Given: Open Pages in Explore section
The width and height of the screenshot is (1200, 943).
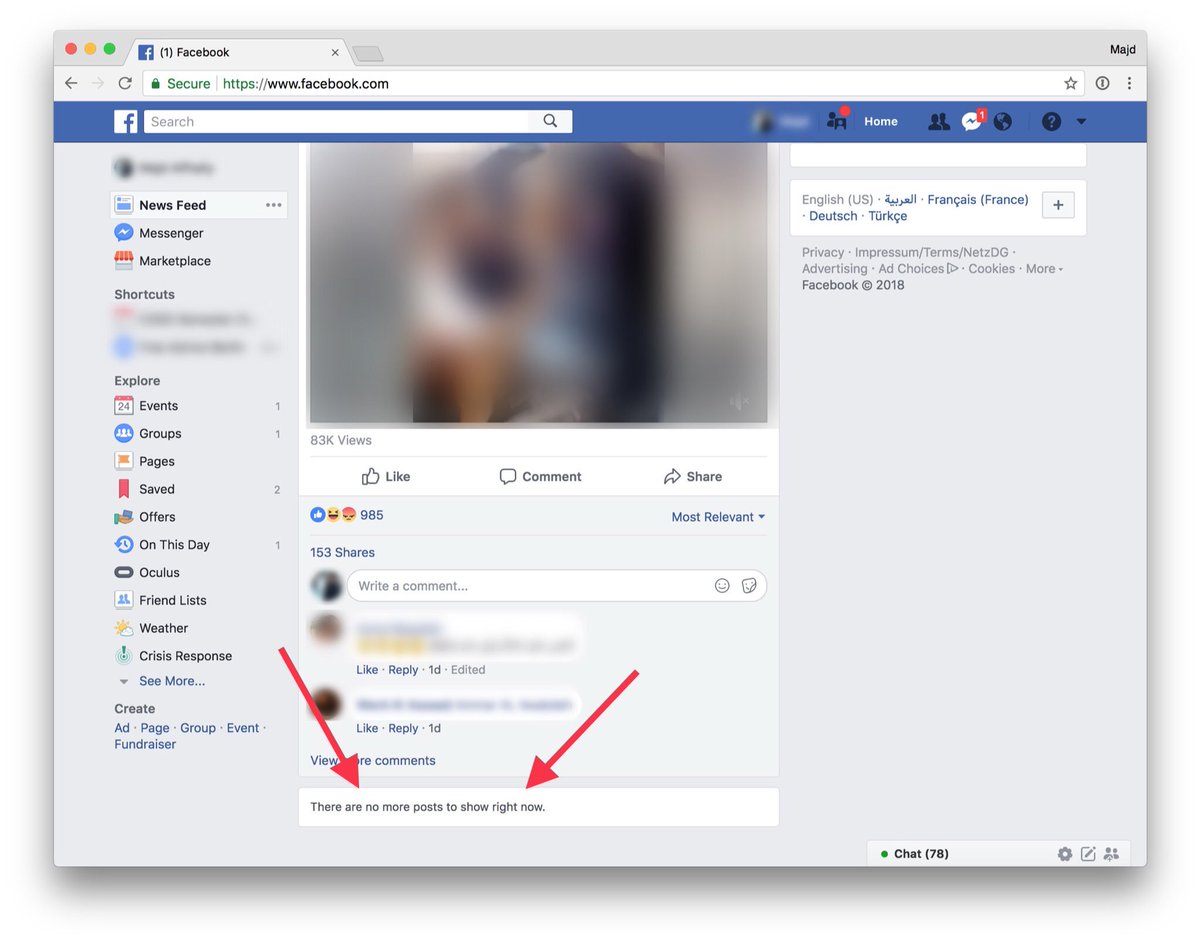Looking at the screenshot, I should pos(157,462).
